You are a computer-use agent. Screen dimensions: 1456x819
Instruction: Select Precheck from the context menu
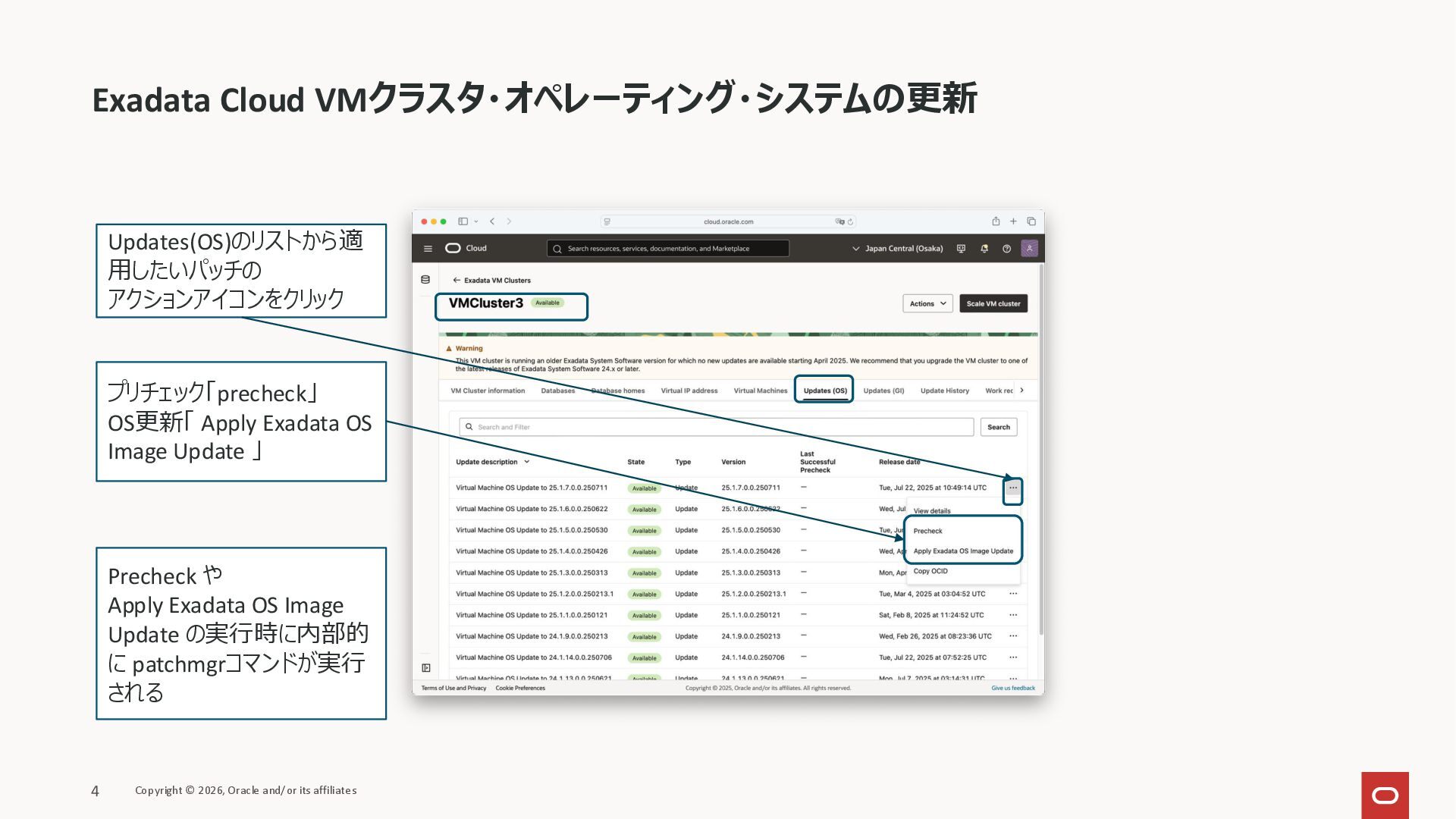point(927,531)
